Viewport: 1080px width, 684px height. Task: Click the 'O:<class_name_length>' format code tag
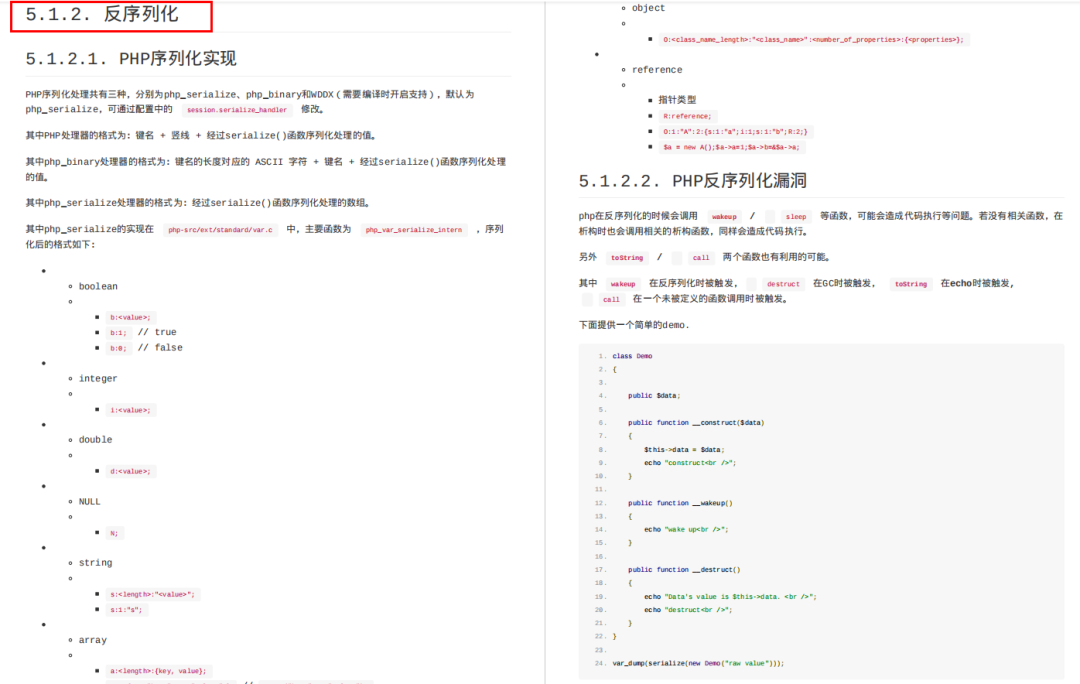pyautogui.click(x=813, y=40)
